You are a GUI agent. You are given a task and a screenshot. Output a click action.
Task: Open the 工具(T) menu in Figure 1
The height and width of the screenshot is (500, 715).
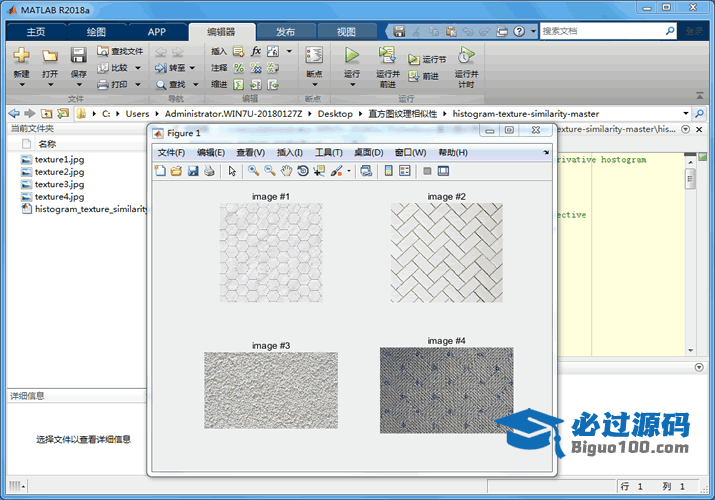(x=329, y=152)
